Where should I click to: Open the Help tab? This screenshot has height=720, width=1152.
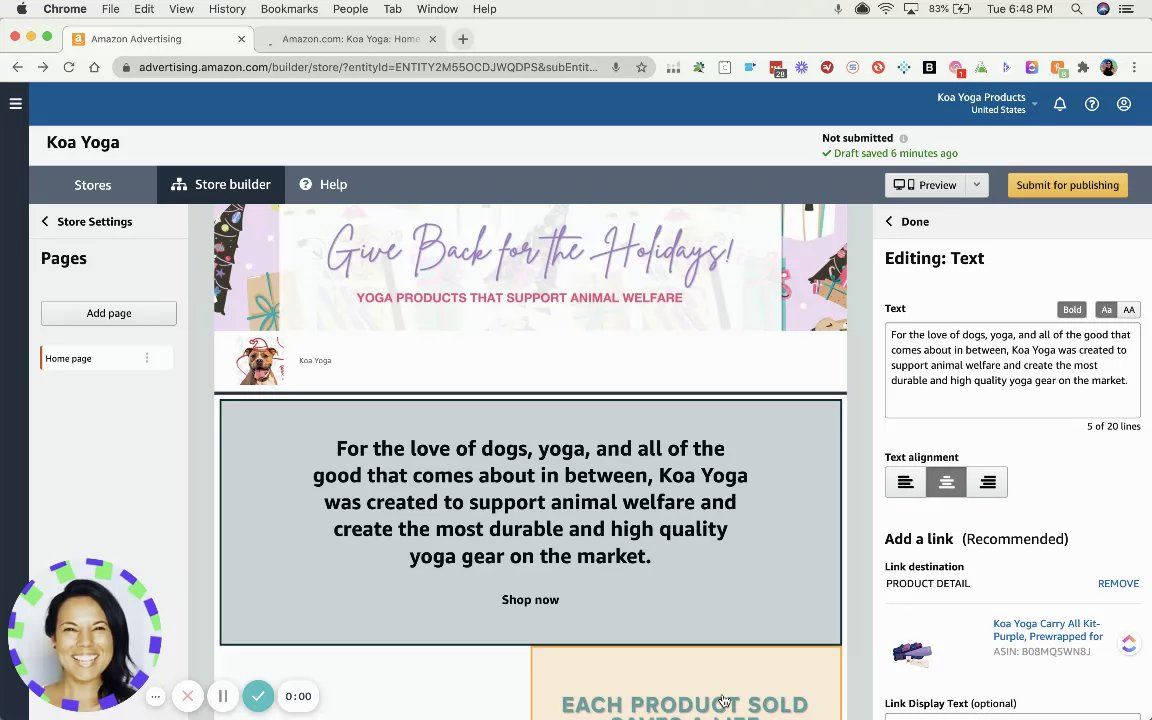click(x=323, y=184)
